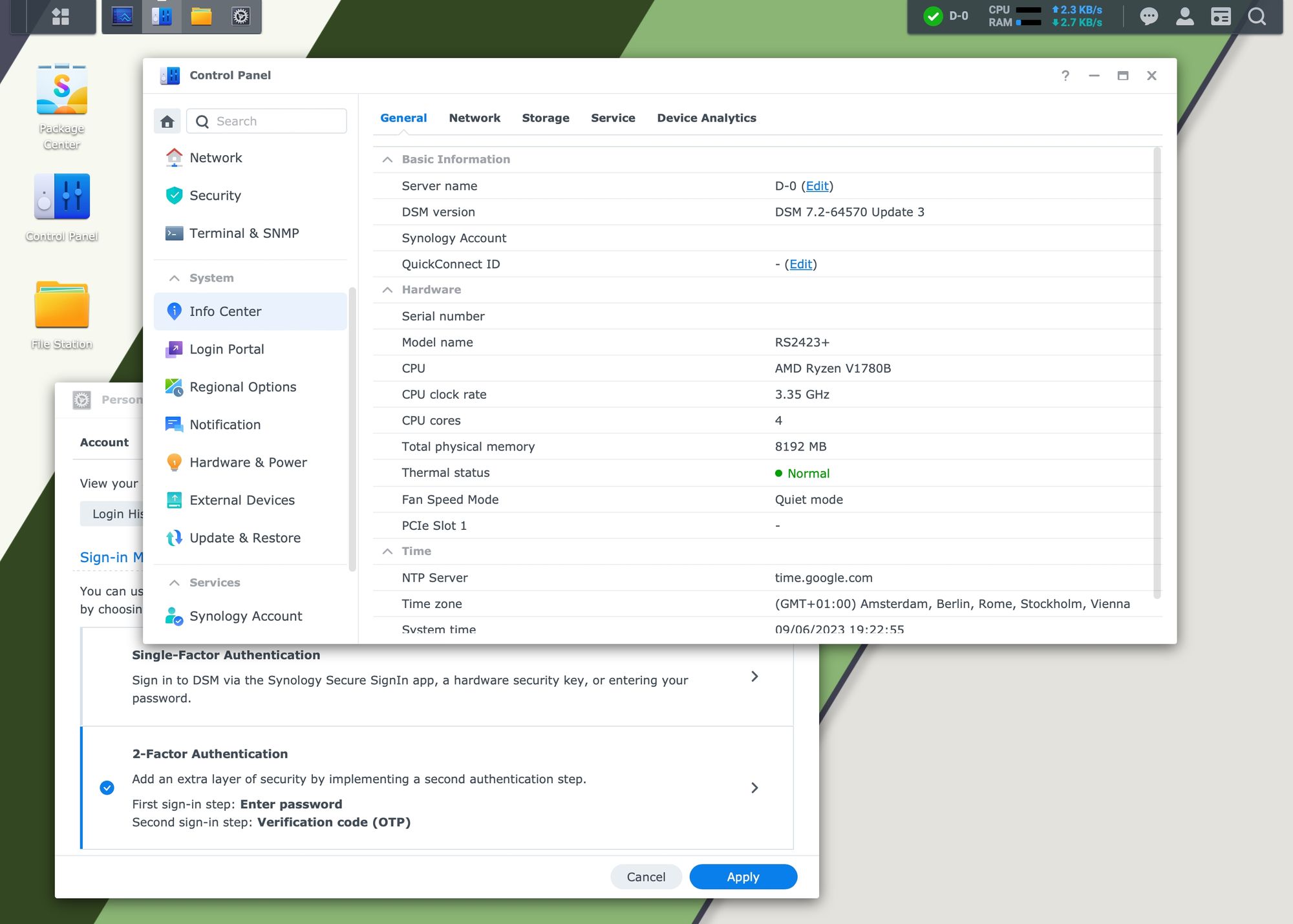Collapse the Basic Information section
The width and height of the screenshot is (1293, 924).
tap(387, 160)
